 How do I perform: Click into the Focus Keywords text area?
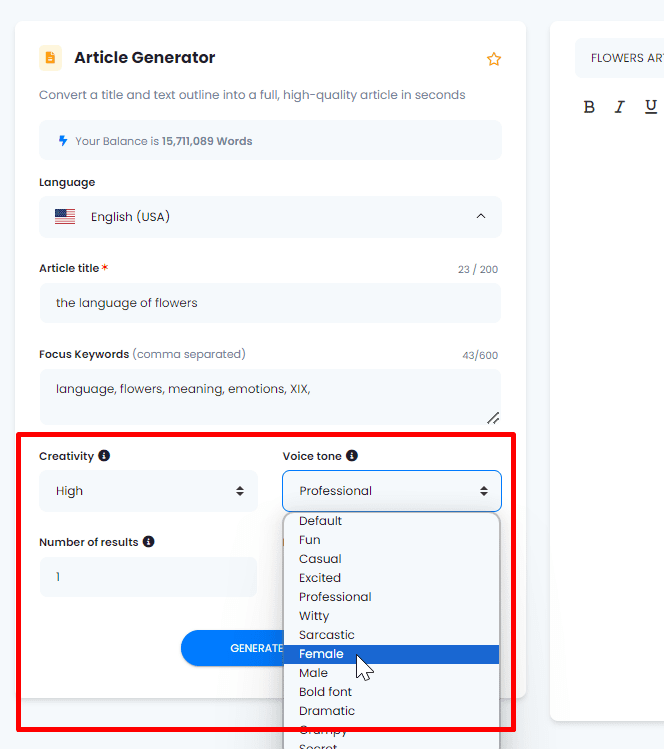tap(270, 395)
